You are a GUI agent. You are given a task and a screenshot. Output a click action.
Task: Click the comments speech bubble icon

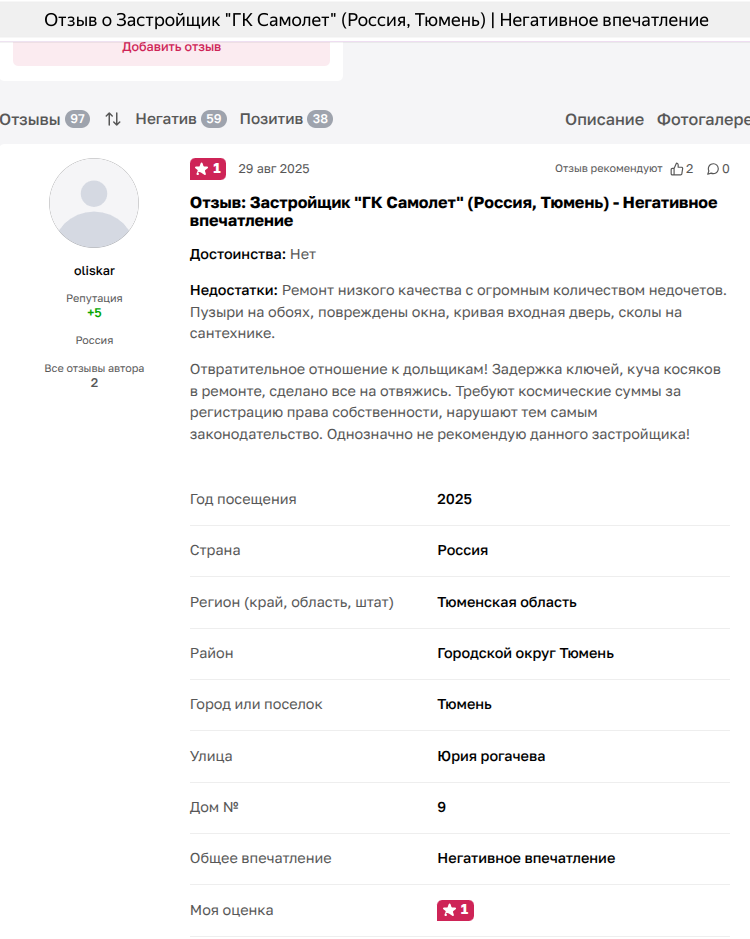tap(712, 169)
